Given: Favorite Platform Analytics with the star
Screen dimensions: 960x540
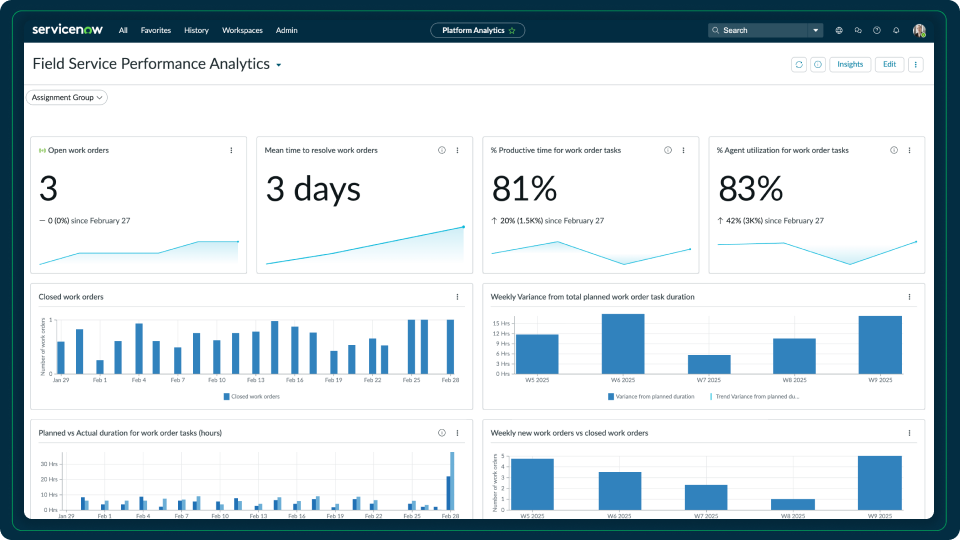Looking at the screenshot, I should pos(512,30).
